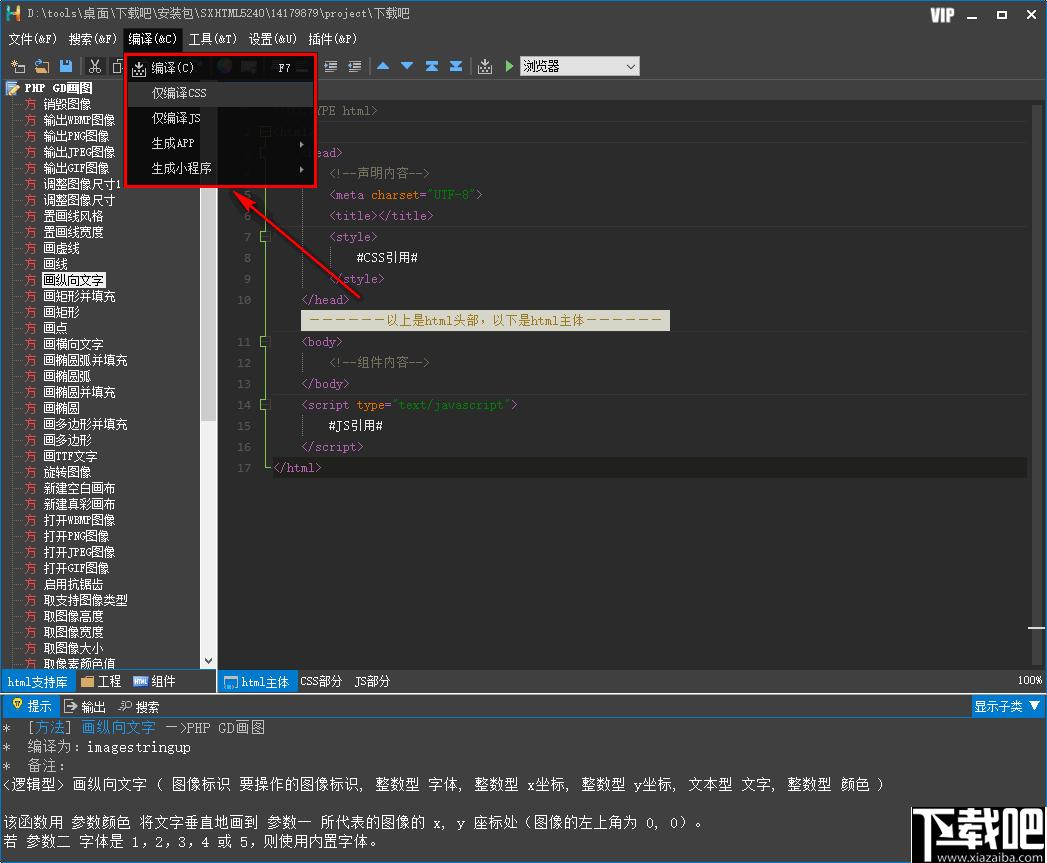
Task: Open the 文件 menu
Action: (x=32, y=39)
